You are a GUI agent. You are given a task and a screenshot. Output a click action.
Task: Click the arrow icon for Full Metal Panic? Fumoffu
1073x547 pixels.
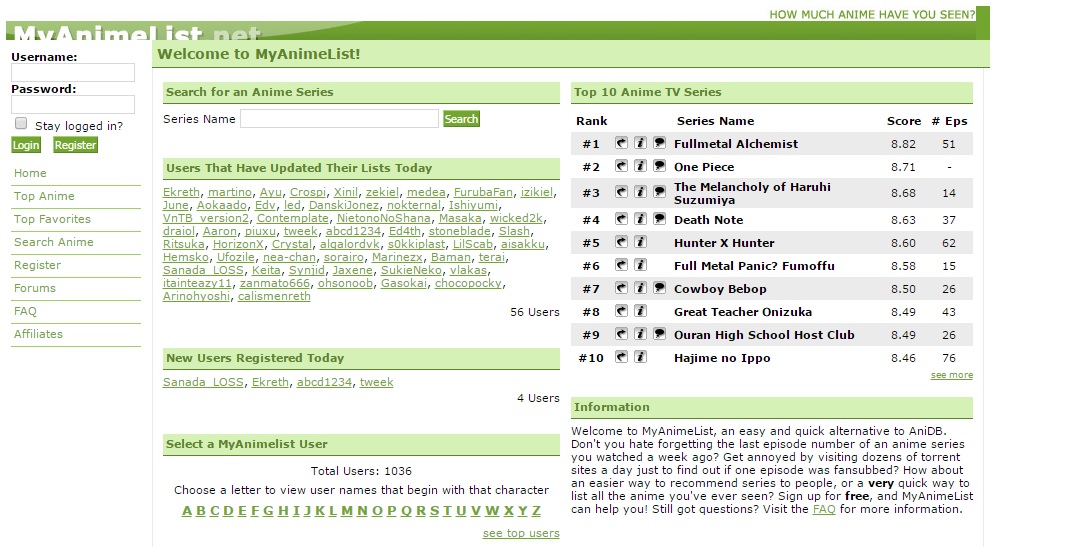coord(621,266)
